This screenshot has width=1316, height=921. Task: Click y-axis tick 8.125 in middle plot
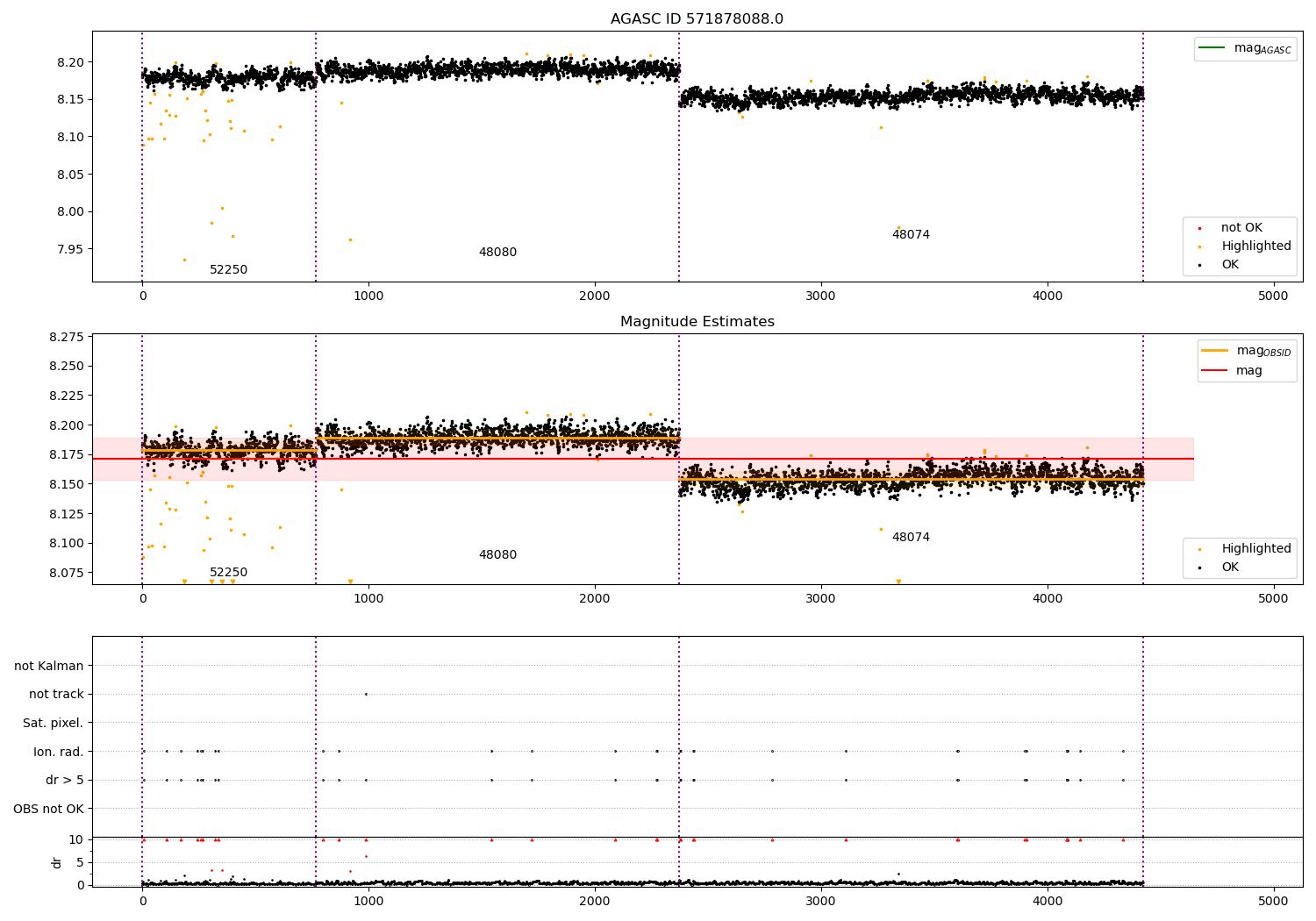(x=68, y=514)
